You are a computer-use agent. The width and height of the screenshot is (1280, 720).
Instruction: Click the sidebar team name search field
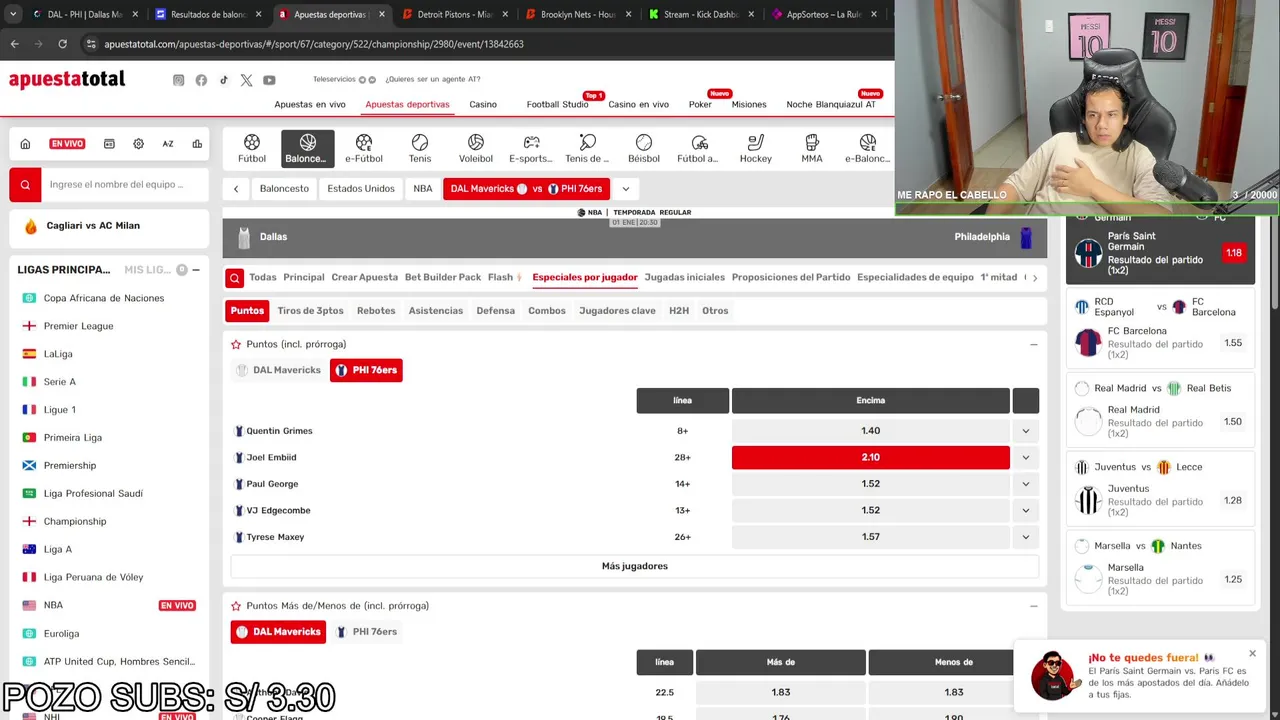(124, 184)
